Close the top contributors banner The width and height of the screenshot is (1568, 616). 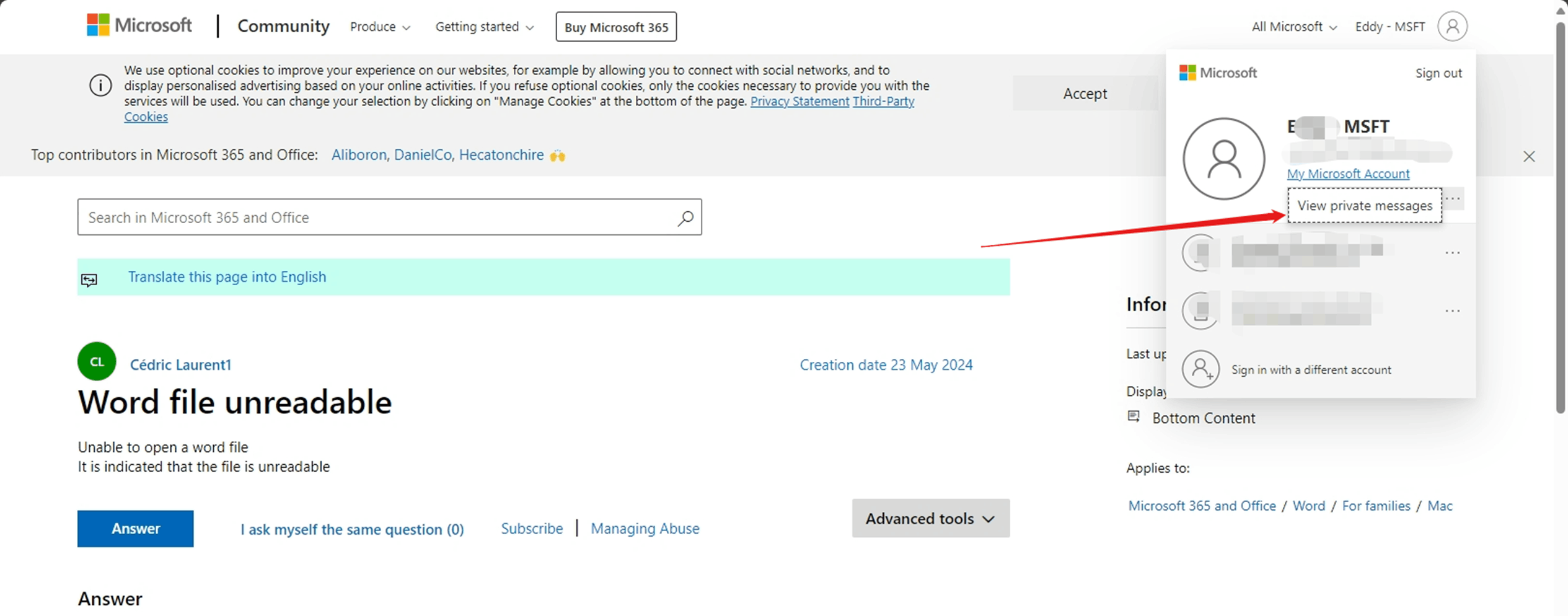(1529, 156)
